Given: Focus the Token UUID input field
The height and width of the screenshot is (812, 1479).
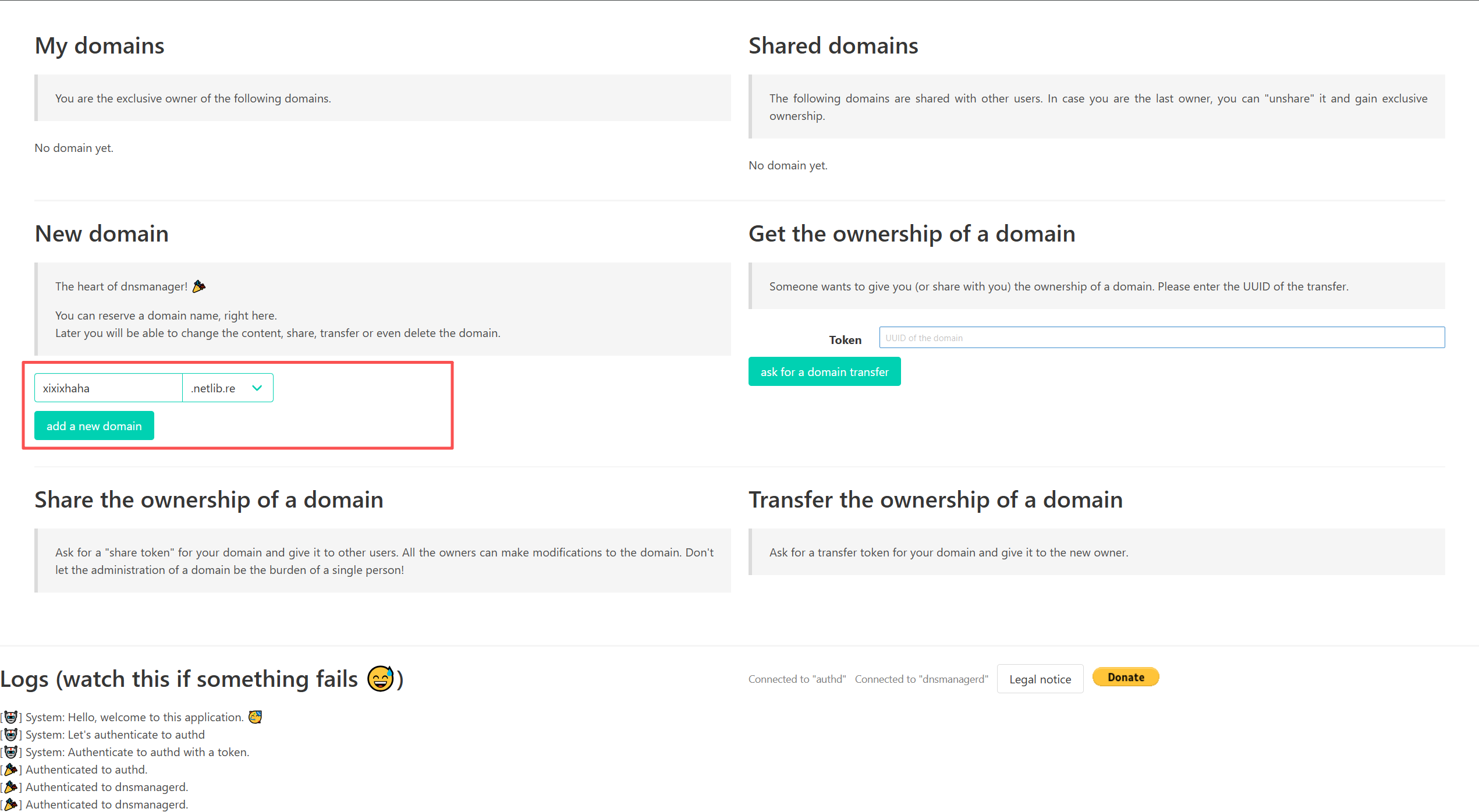Looking at the screenshot, I should pyautogui.click(x=1161, y=338).
